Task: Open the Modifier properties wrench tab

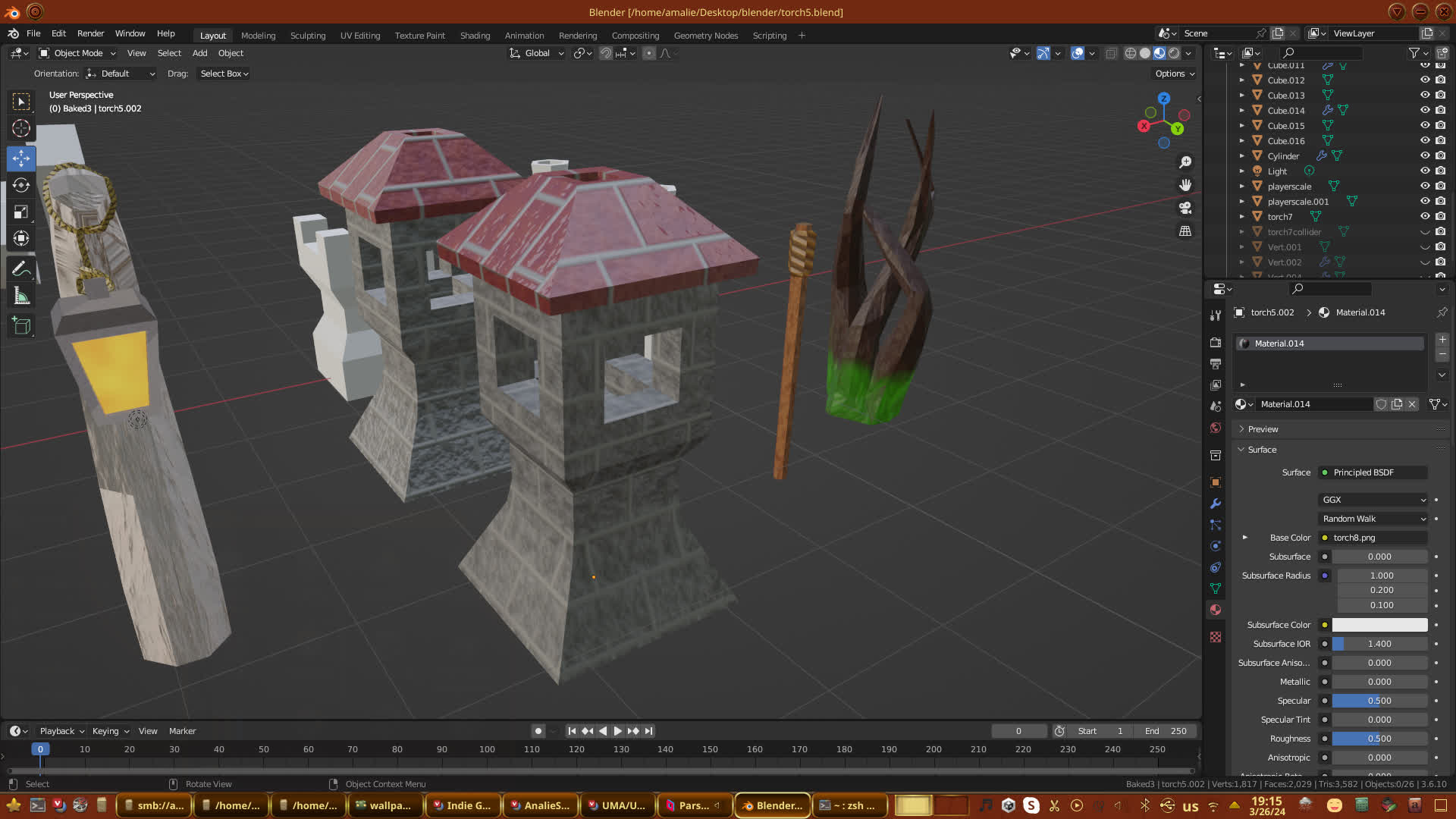Action: coord(1216,504)
